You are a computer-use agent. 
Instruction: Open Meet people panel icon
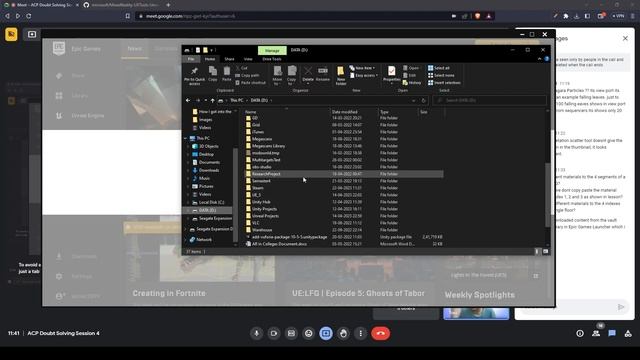click(x=596, y=333)
